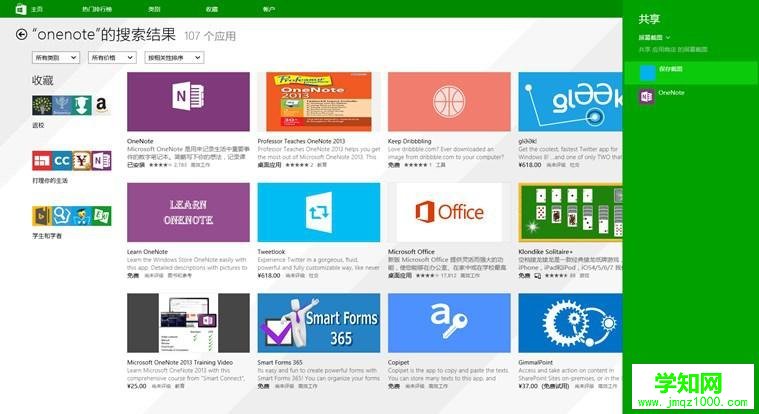Open the 主页 home tab
759x414 pixels.
click(37, 9)
